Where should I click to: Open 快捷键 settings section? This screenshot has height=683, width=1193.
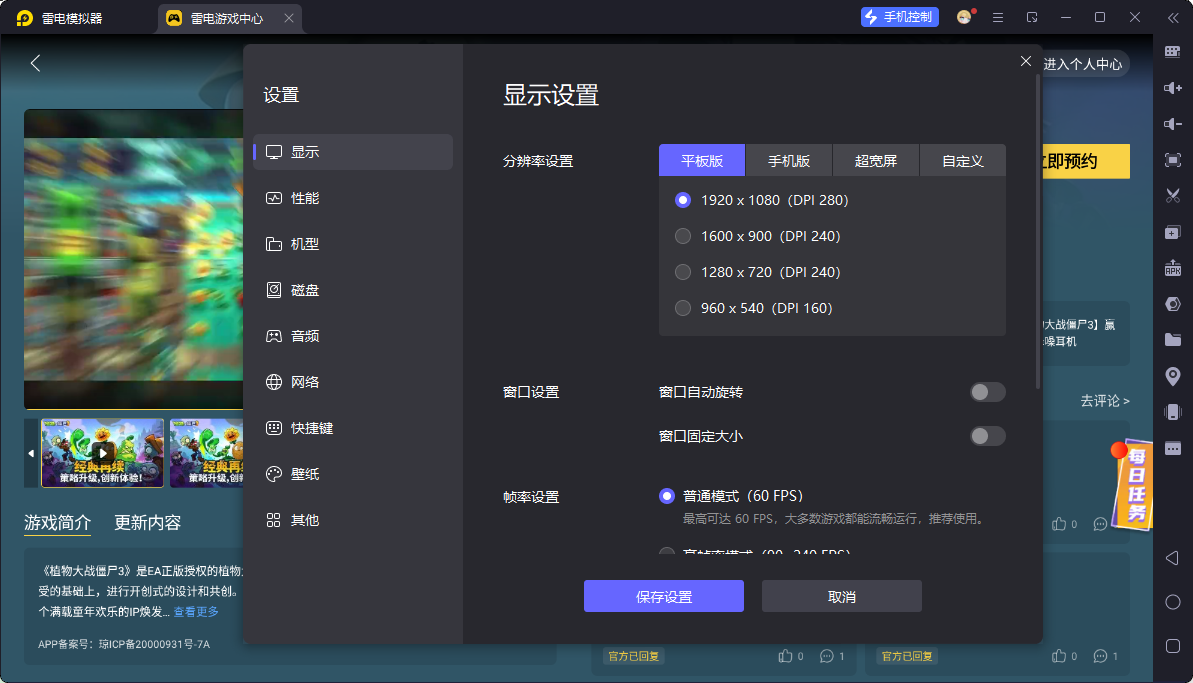pos(353,428)
